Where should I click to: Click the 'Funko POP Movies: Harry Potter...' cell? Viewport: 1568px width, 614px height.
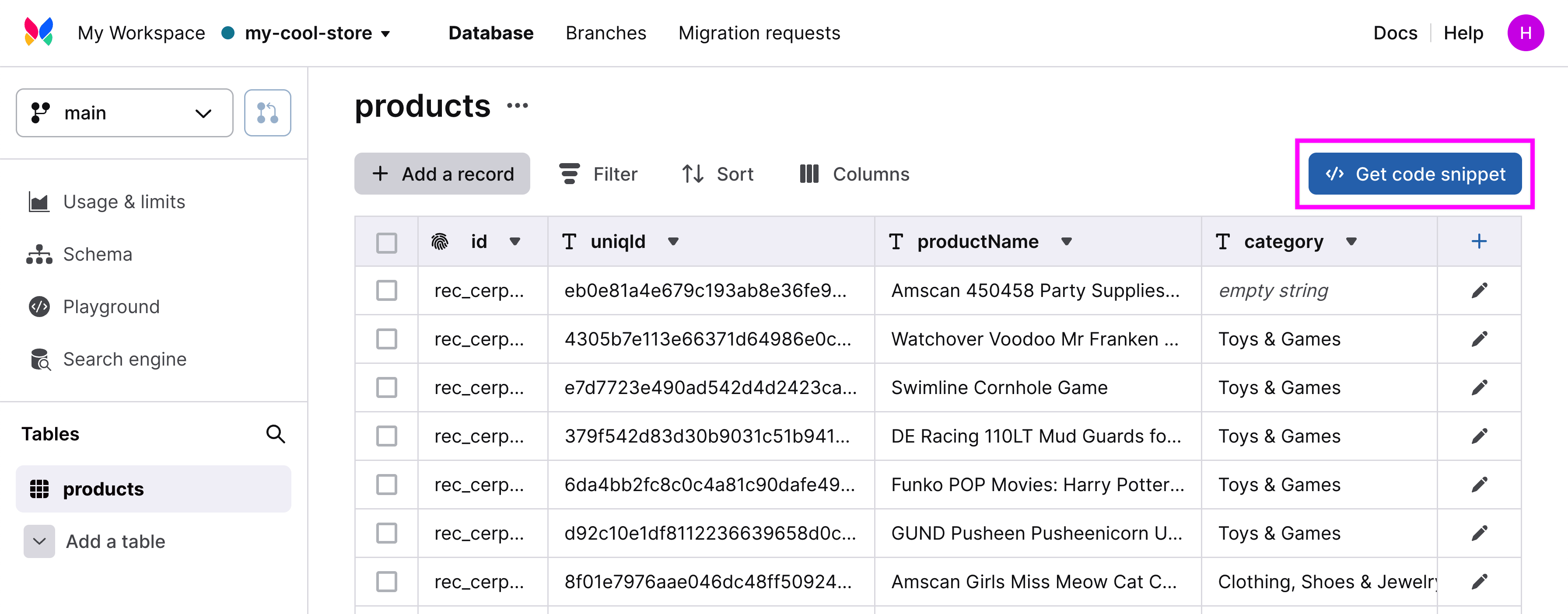coord(1038,485)
